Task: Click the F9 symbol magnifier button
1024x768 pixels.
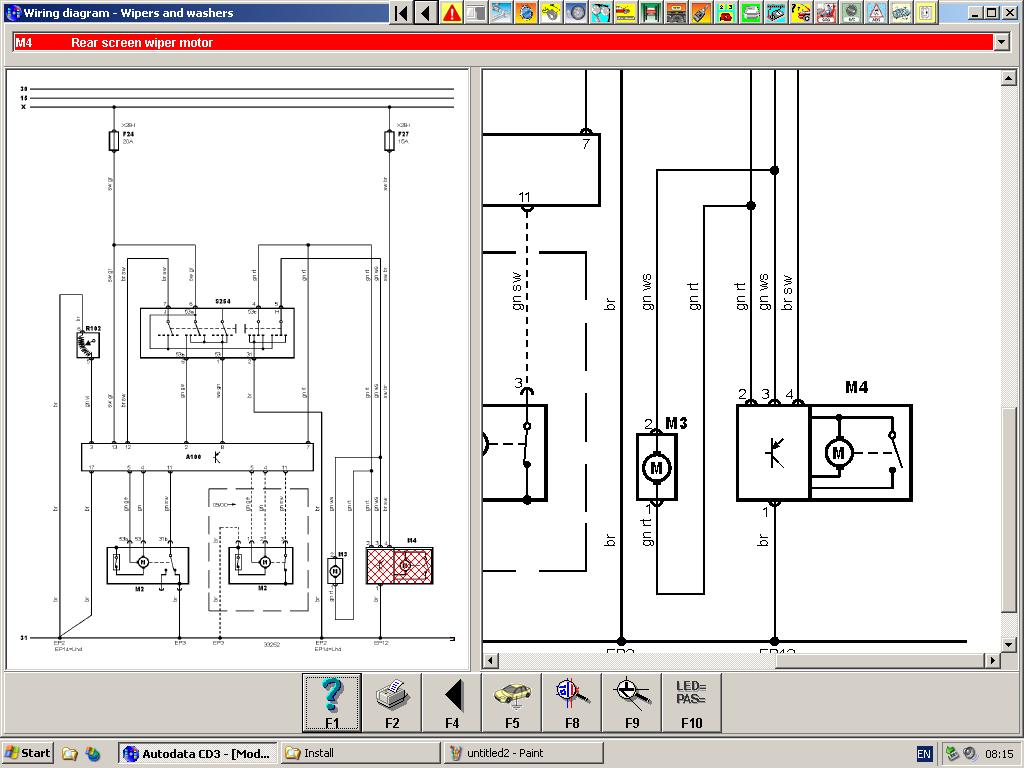Action: click(x=632, y=702)
